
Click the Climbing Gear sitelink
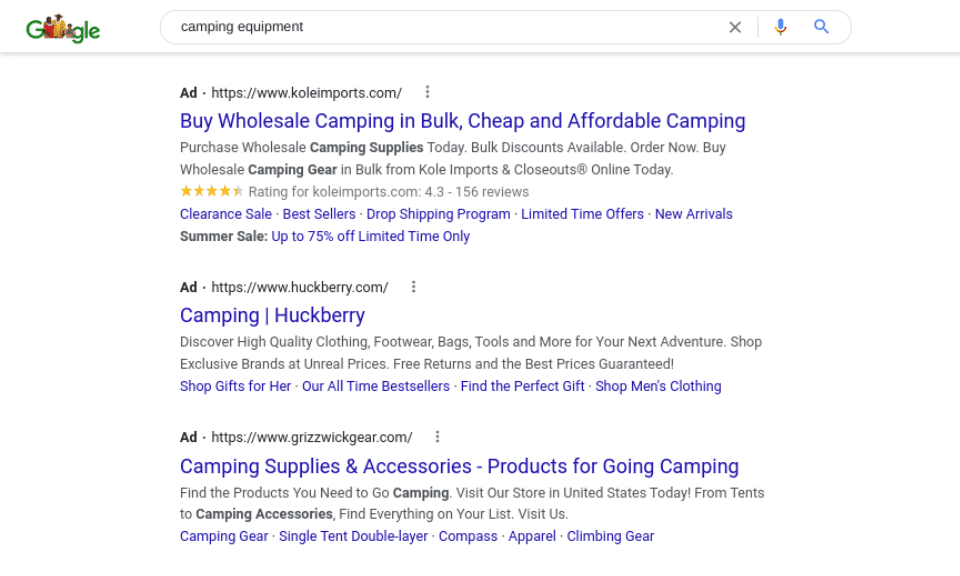(610, 536)
